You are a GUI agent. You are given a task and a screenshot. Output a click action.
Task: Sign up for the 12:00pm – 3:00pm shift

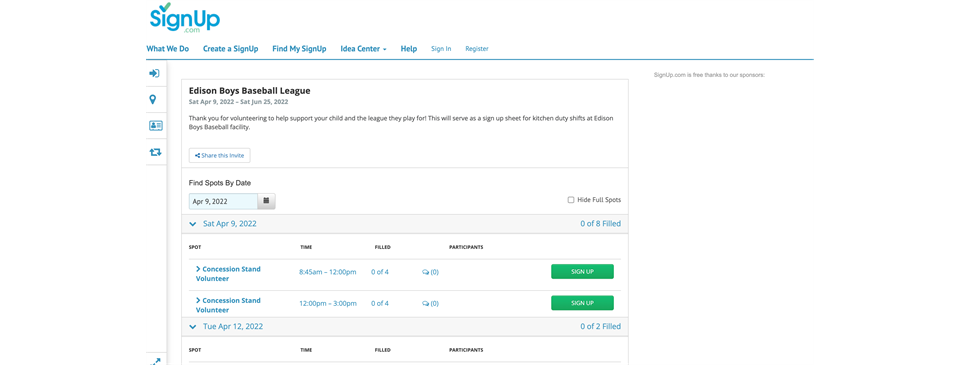582,303
